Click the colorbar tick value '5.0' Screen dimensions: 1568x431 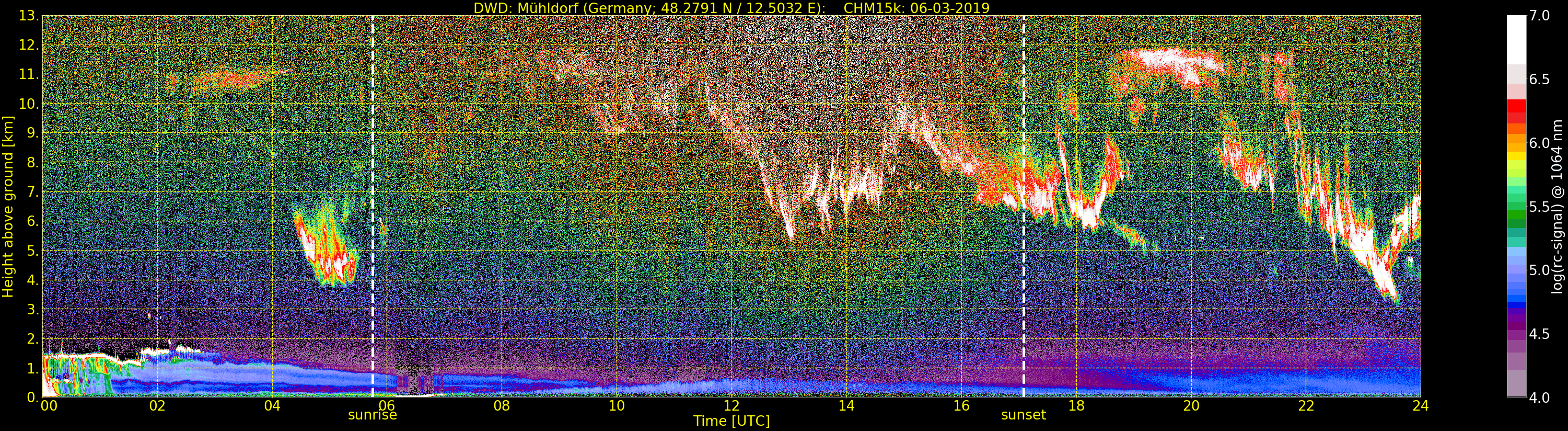[1540, 270]
